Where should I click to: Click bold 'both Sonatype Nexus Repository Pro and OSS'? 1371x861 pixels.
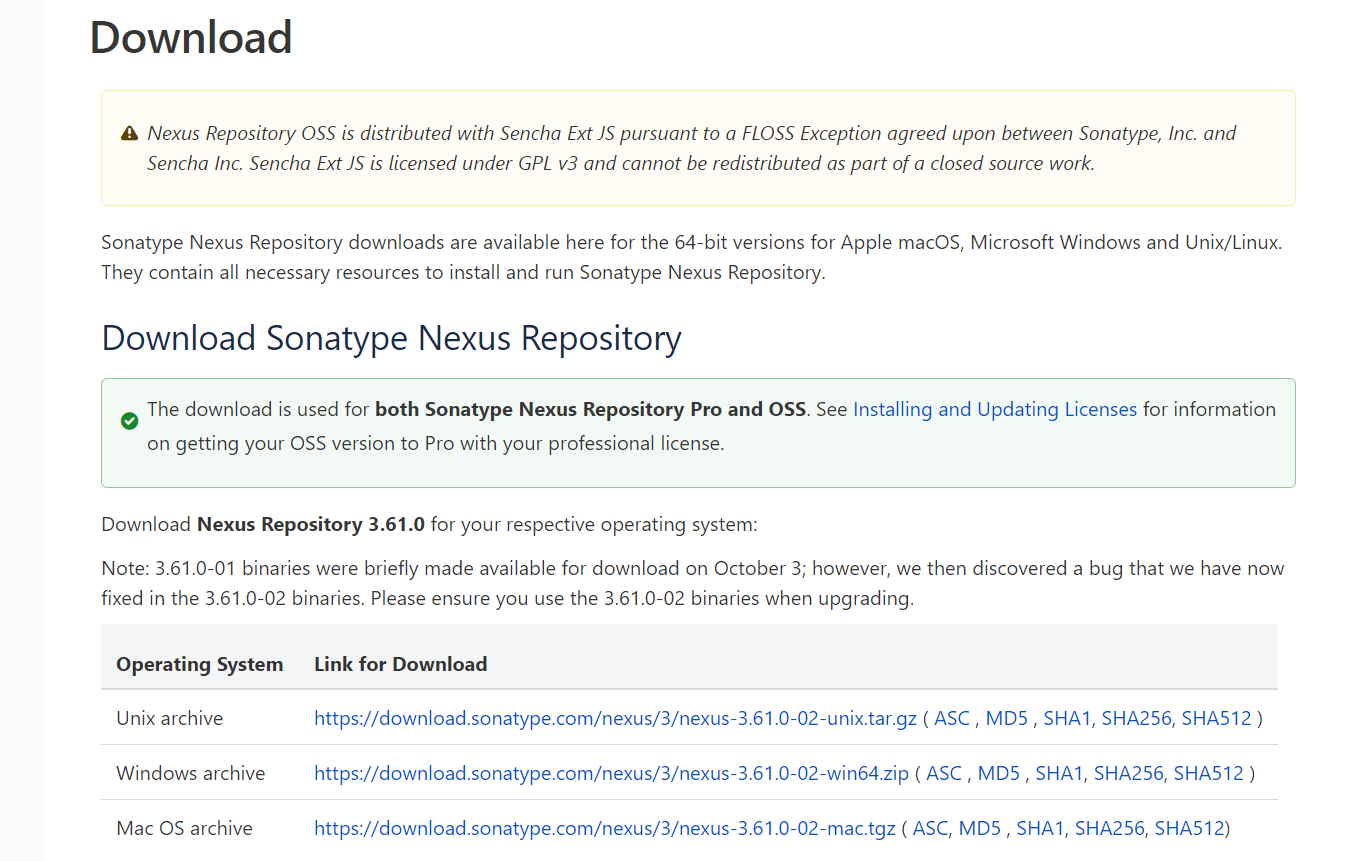(x=590, y=409)
